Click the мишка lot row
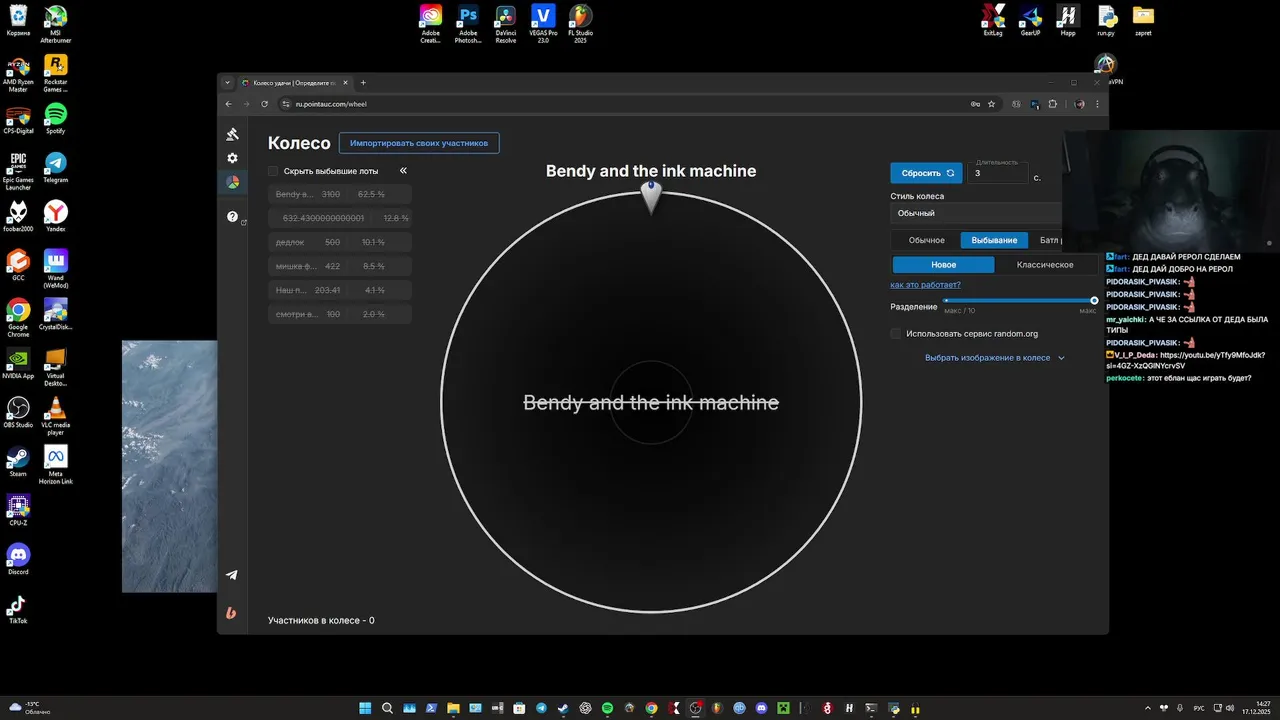Image resolution: width=1280 pixels, height=720 pixels. click(x=340, y=266)
